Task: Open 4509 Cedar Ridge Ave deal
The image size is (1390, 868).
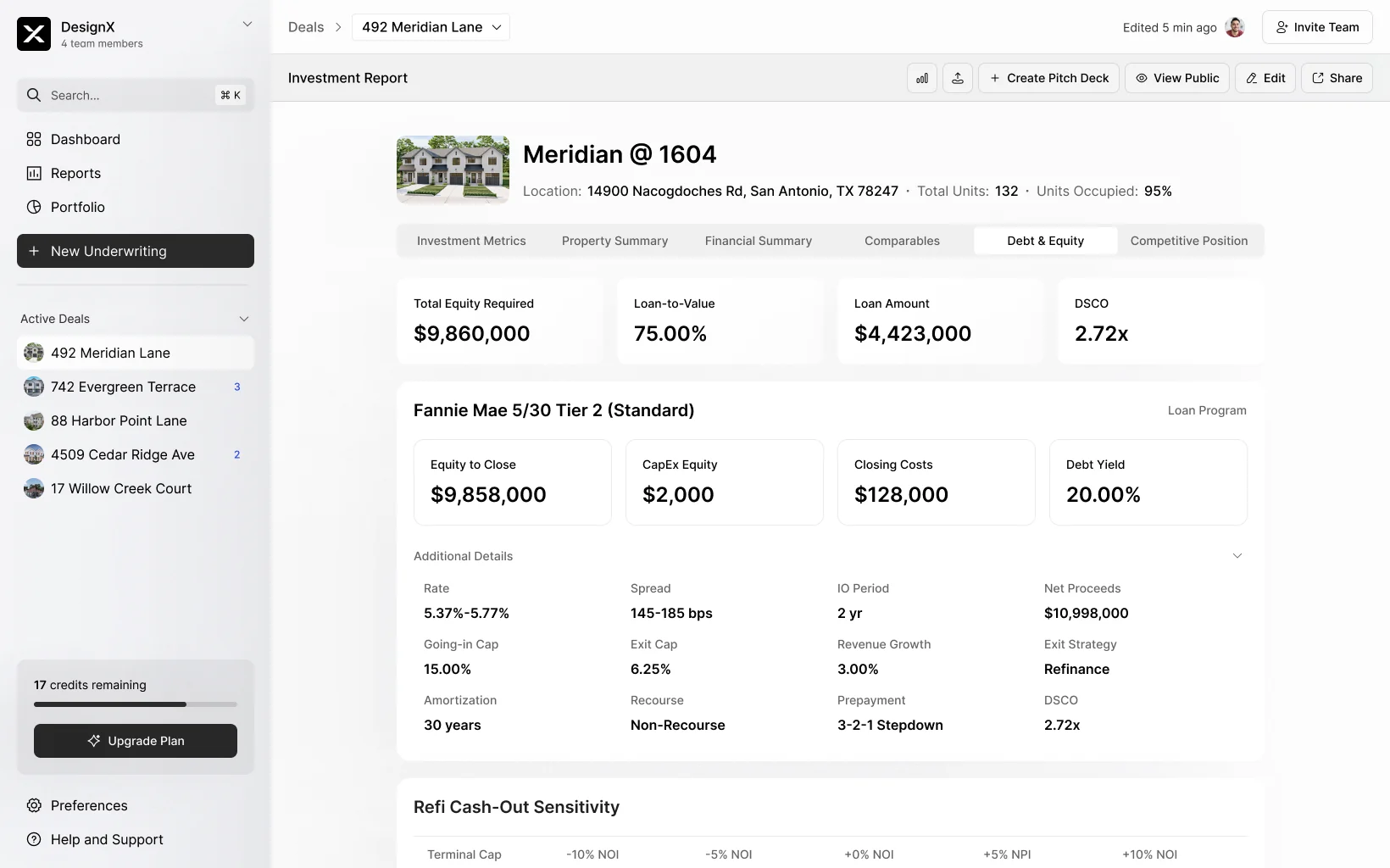Action: [136, 454]
